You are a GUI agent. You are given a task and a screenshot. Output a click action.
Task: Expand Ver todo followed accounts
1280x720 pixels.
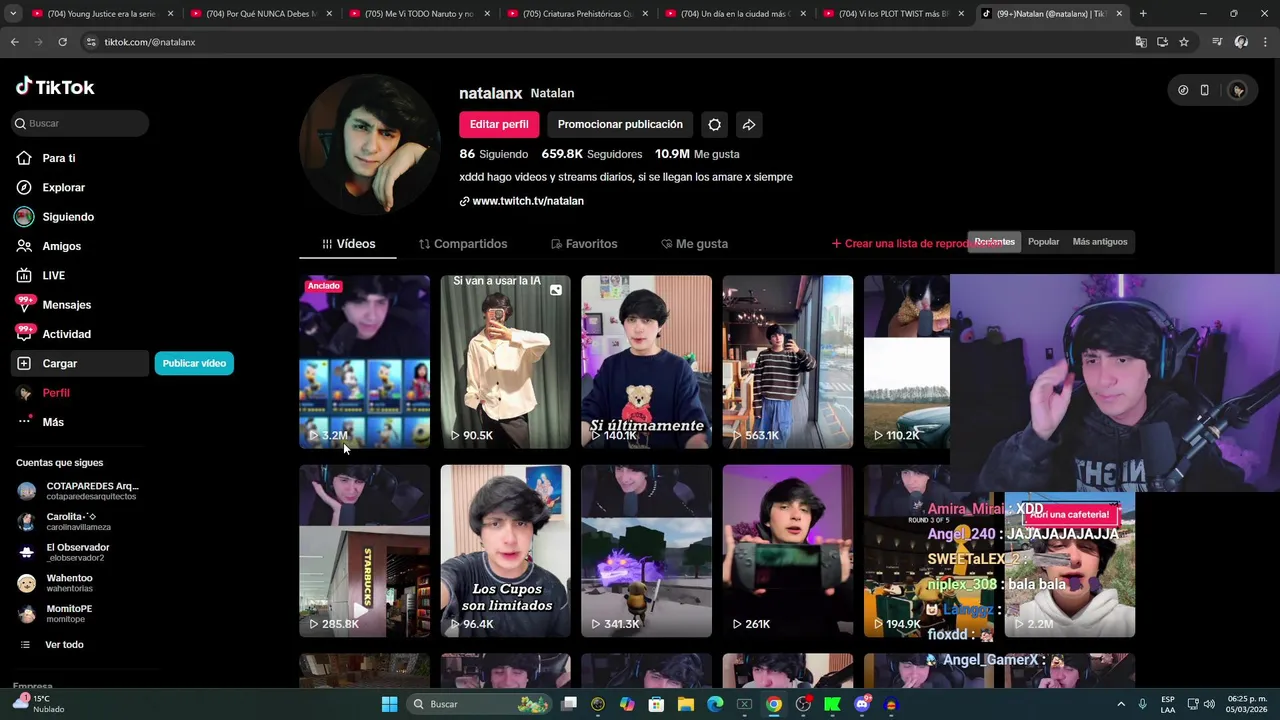(64, 645)
